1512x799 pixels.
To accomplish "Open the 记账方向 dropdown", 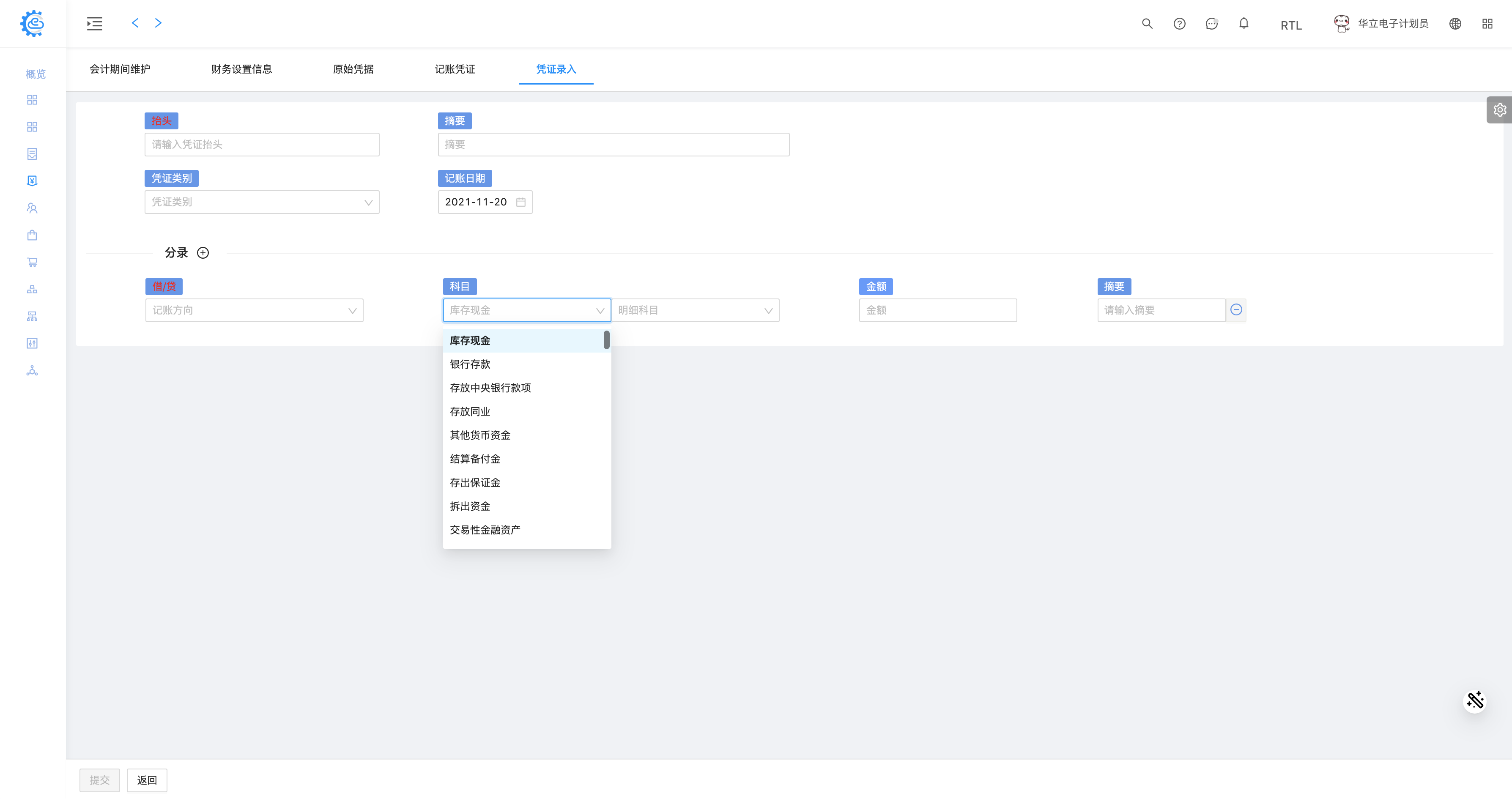I will click(x=254, y=311).
